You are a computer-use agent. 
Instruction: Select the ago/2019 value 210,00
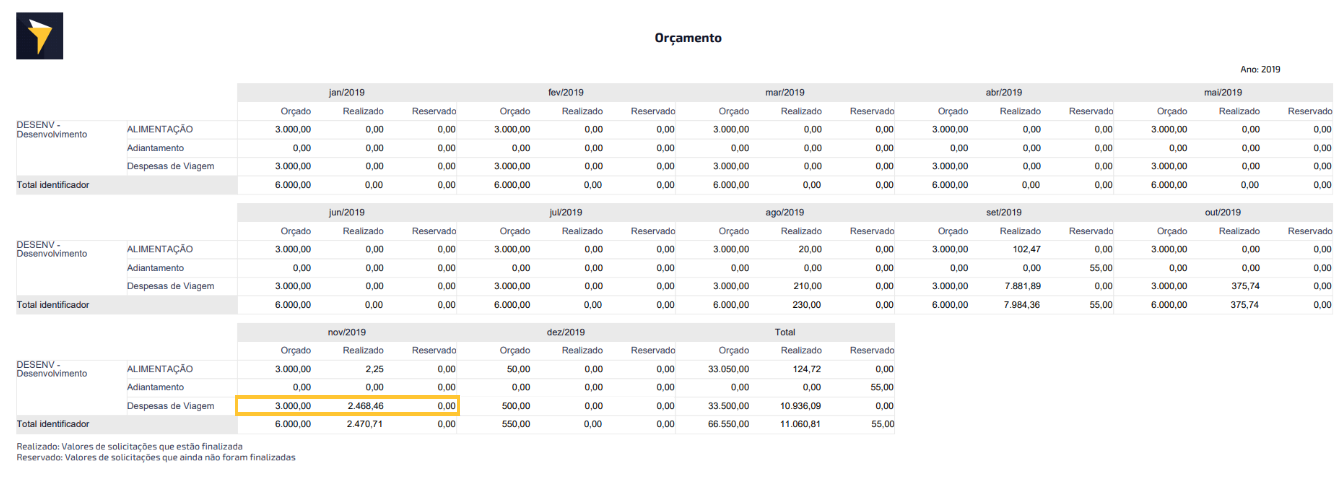pos(808,286)
